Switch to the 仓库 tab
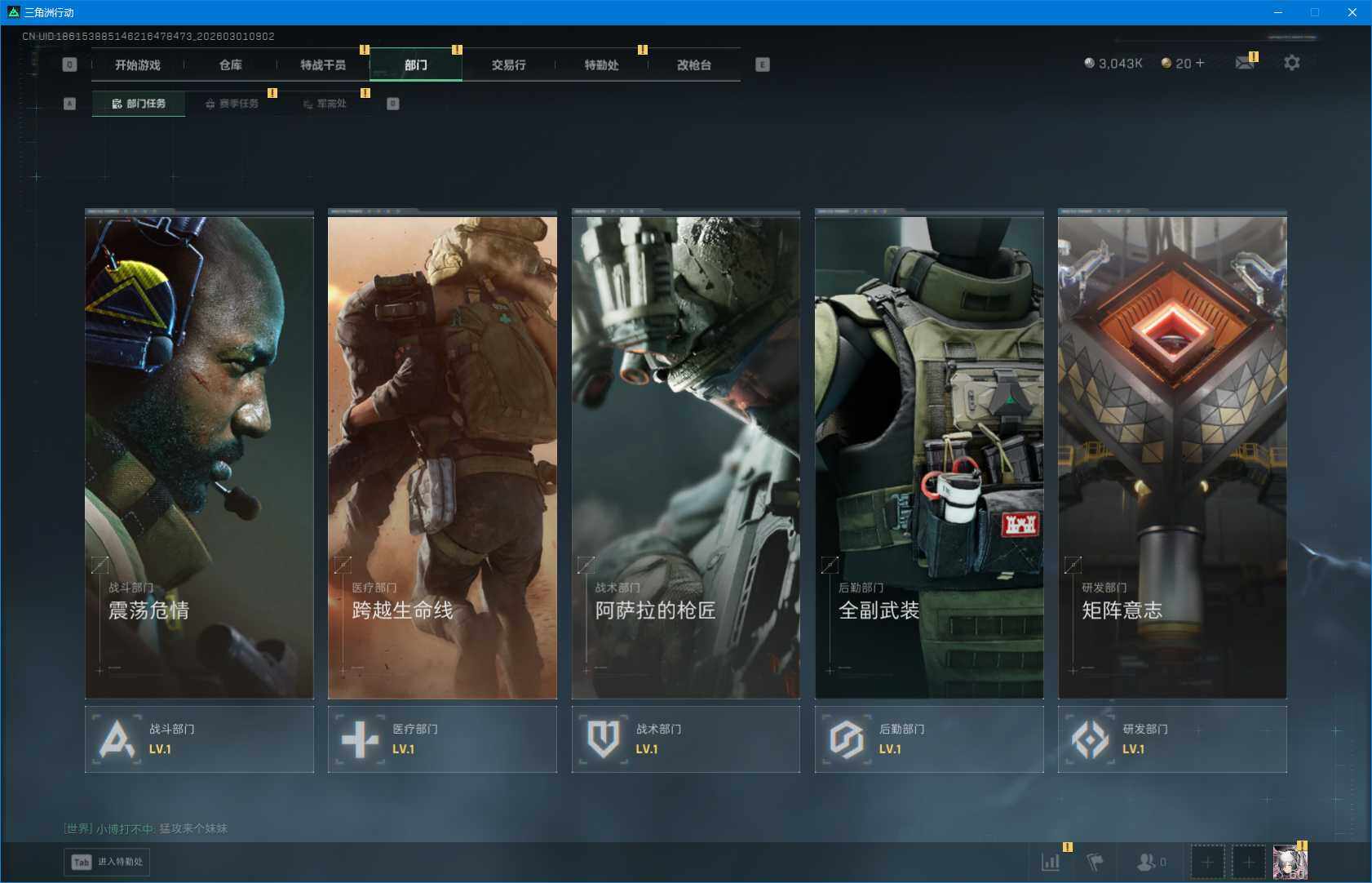Image resolution: width=1372 pixels, height=883 pixels. (231, 65)
